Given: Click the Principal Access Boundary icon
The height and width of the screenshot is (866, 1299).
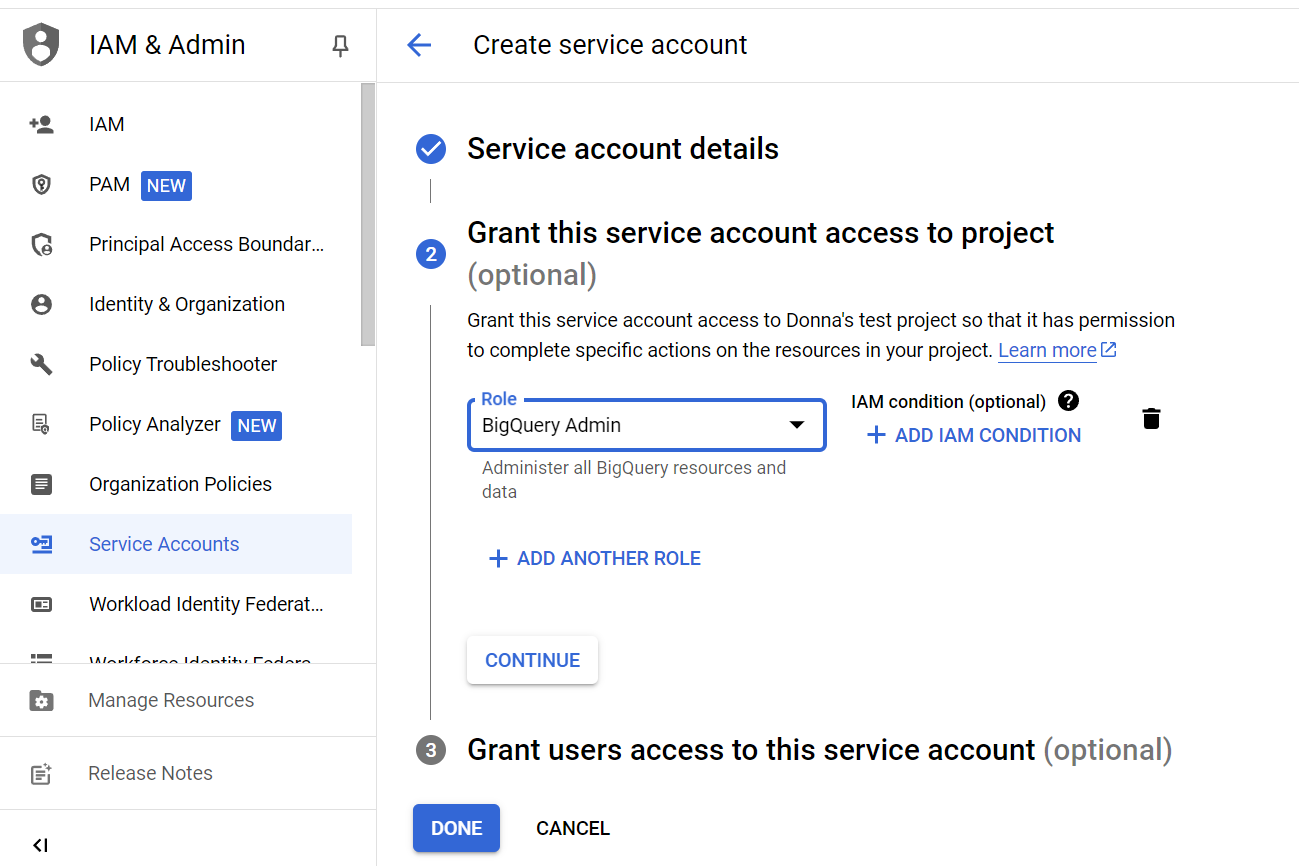Looking at the screenshot, I should click(41, 245).
